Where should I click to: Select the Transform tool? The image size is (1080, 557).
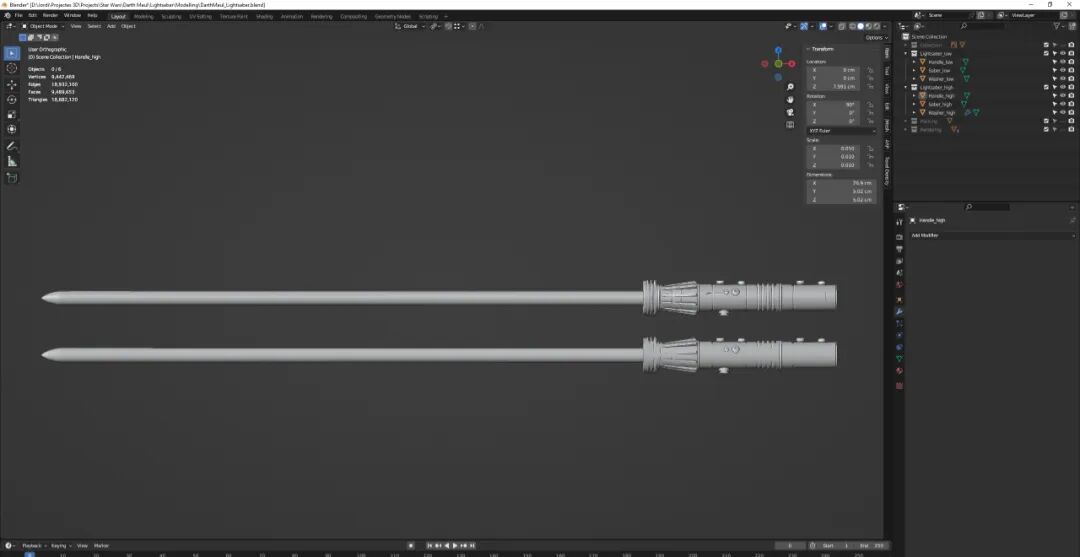[12, 129]
